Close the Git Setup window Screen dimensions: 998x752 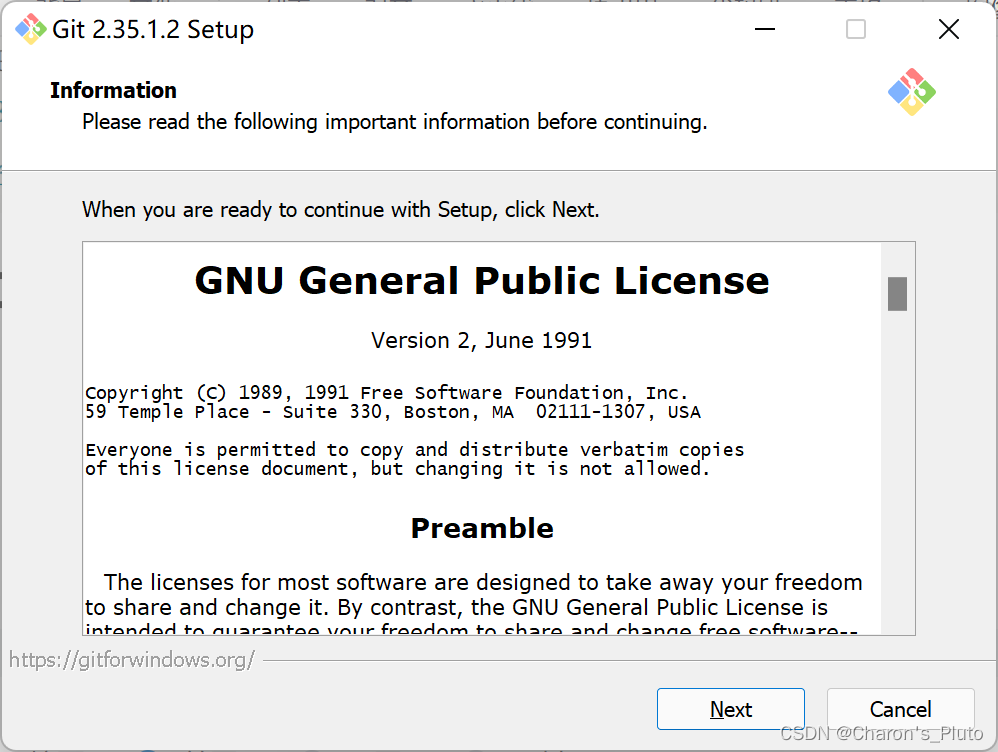coord(948,29)
